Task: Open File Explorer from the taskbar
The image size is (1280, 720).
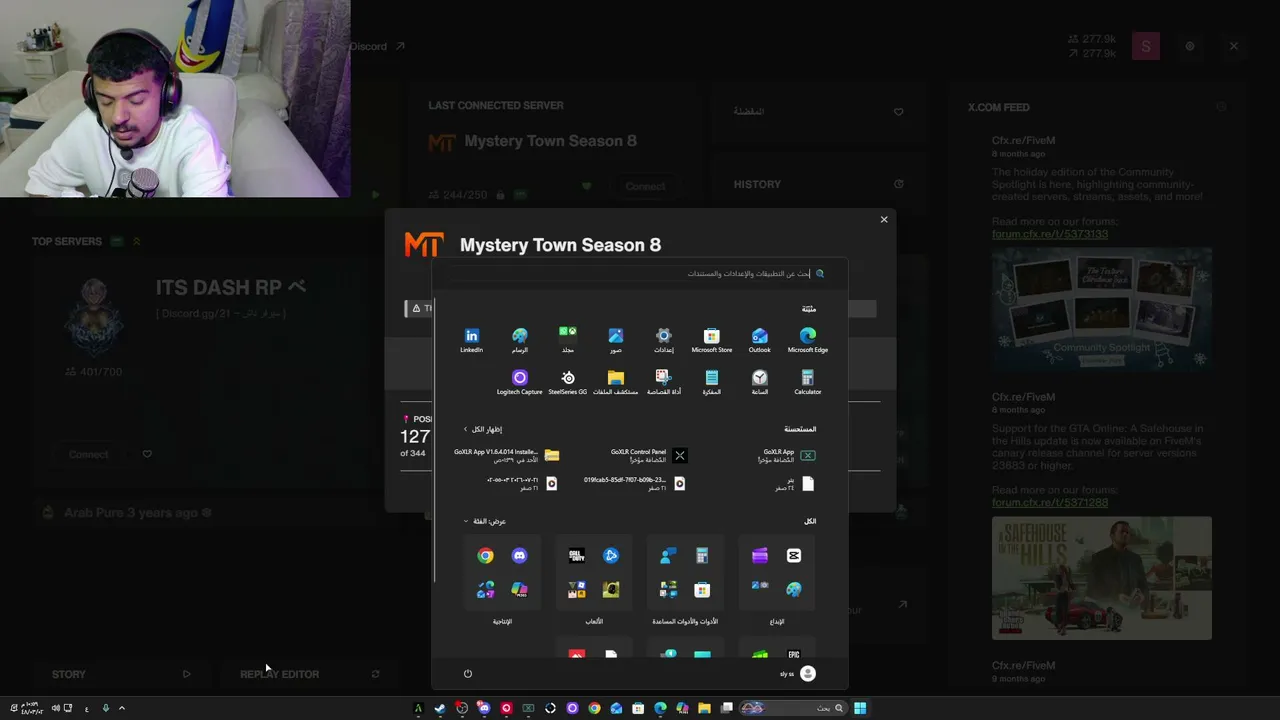Action: click(x=704, y=708)
